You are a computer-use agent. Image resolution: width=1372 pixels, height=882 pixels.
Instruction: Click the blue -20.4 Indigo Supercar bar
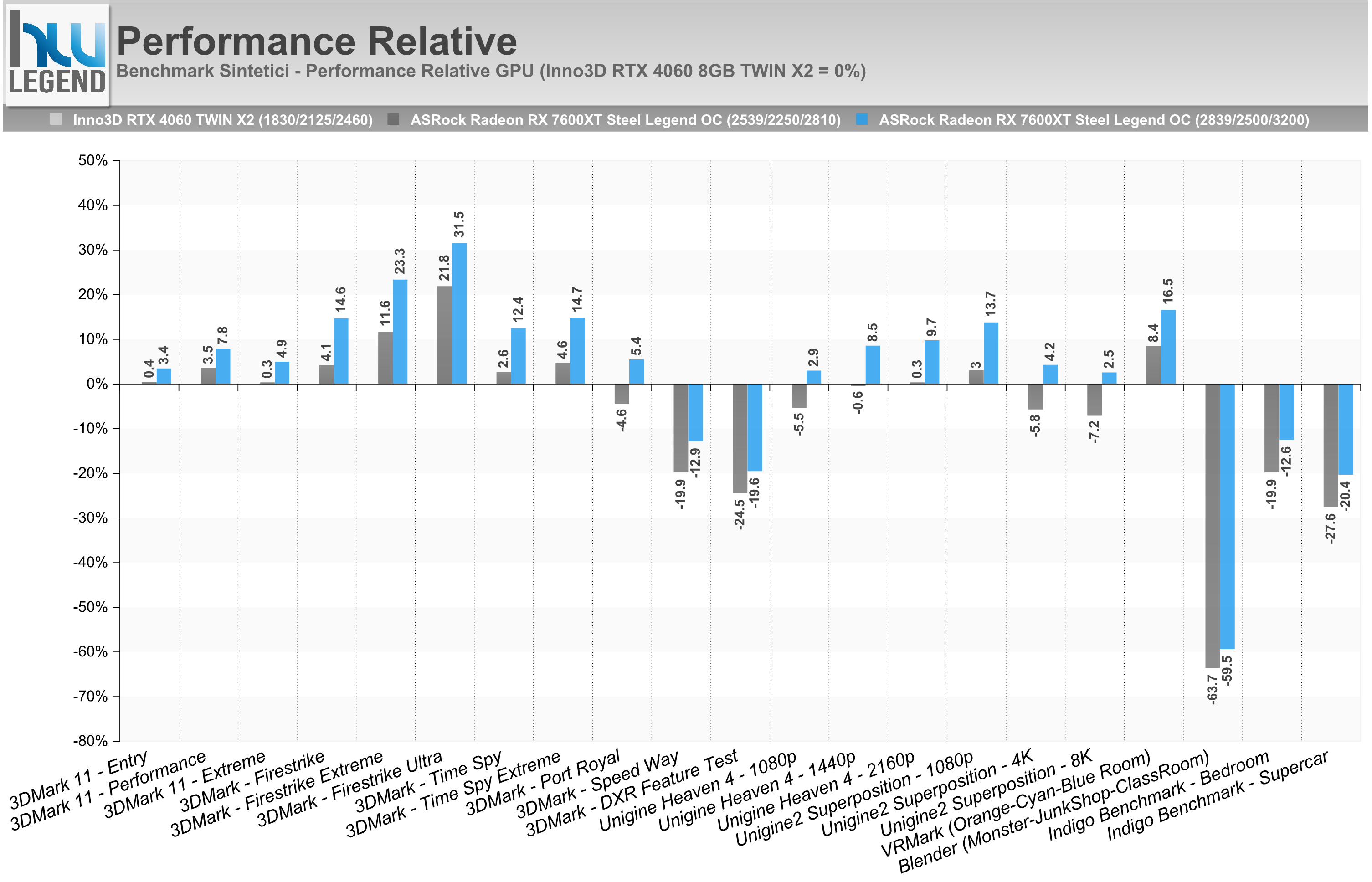click(1346, 430)
